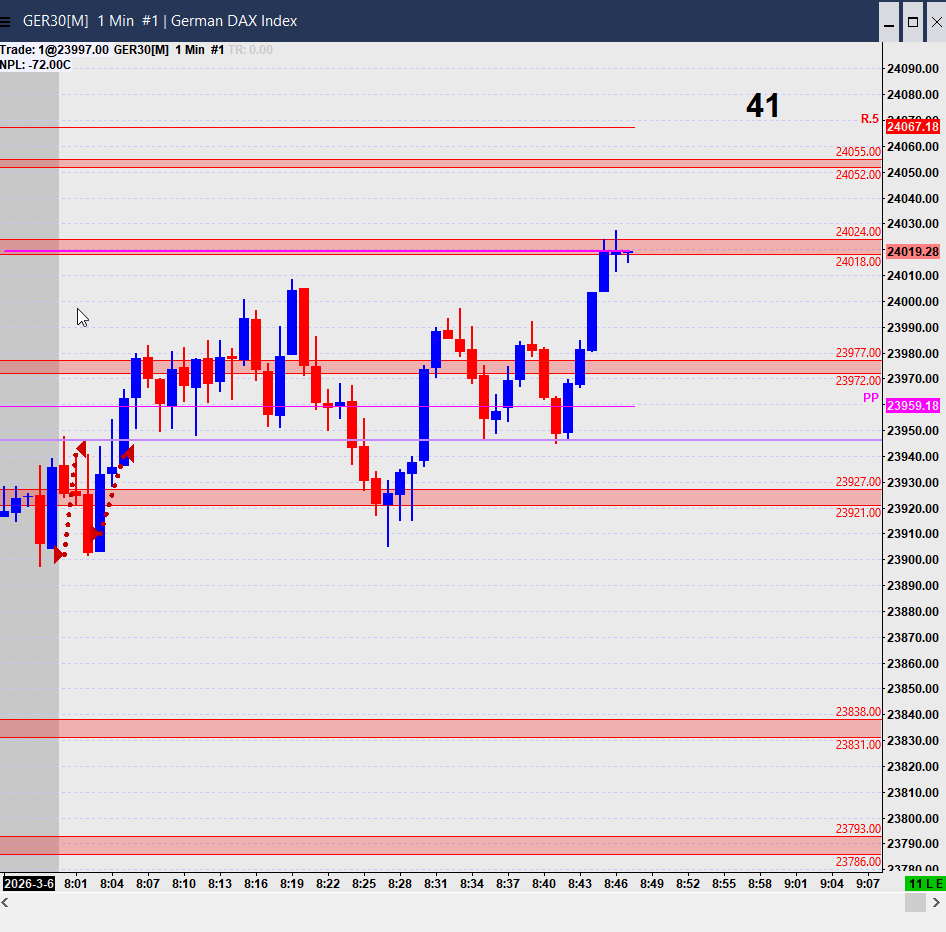Minimize the GER30[M] chart window
Viewport: 946px width, 932px height.
click(x=889, y=22)
